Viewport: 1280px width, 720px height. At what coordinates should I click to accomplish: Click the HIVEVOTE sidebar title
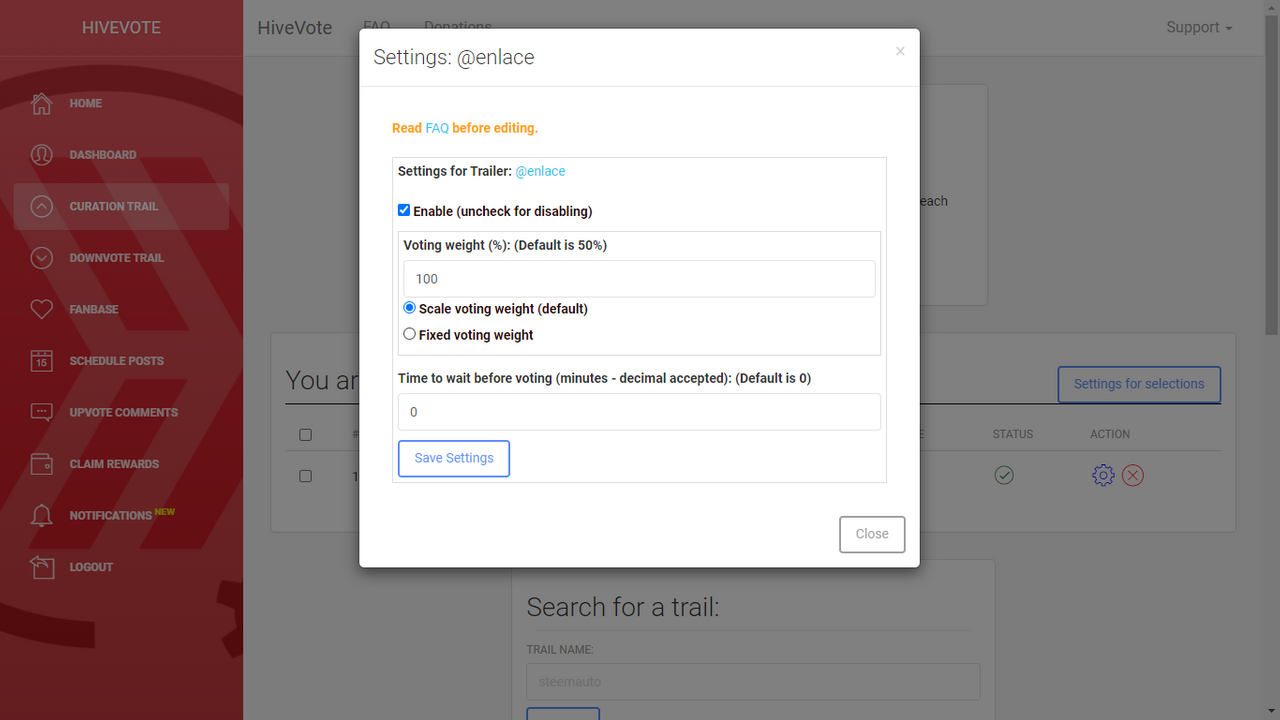click(121, 28)
